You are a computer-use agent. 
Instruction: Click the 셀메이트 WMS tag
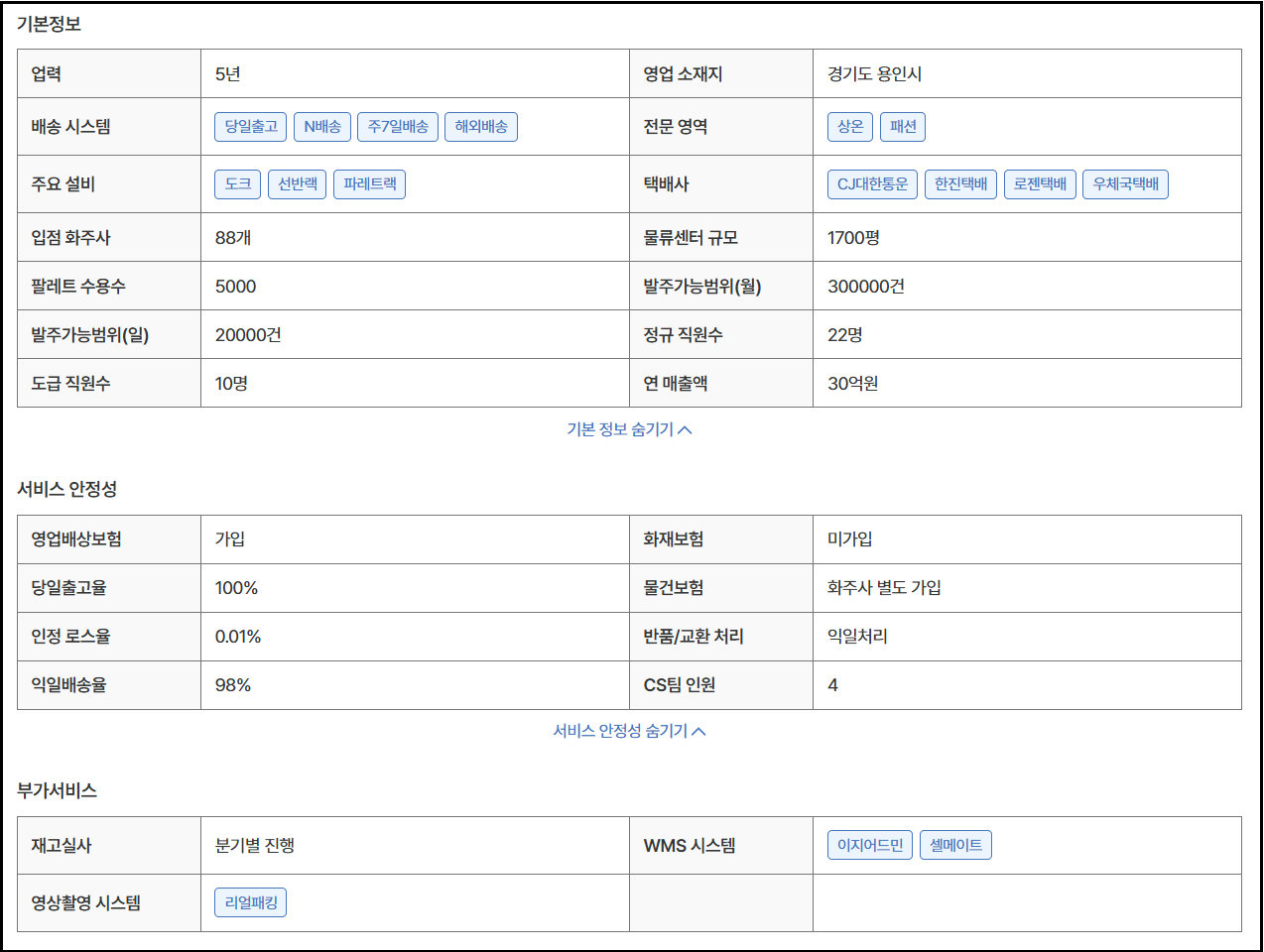click(x=955, y=845)
